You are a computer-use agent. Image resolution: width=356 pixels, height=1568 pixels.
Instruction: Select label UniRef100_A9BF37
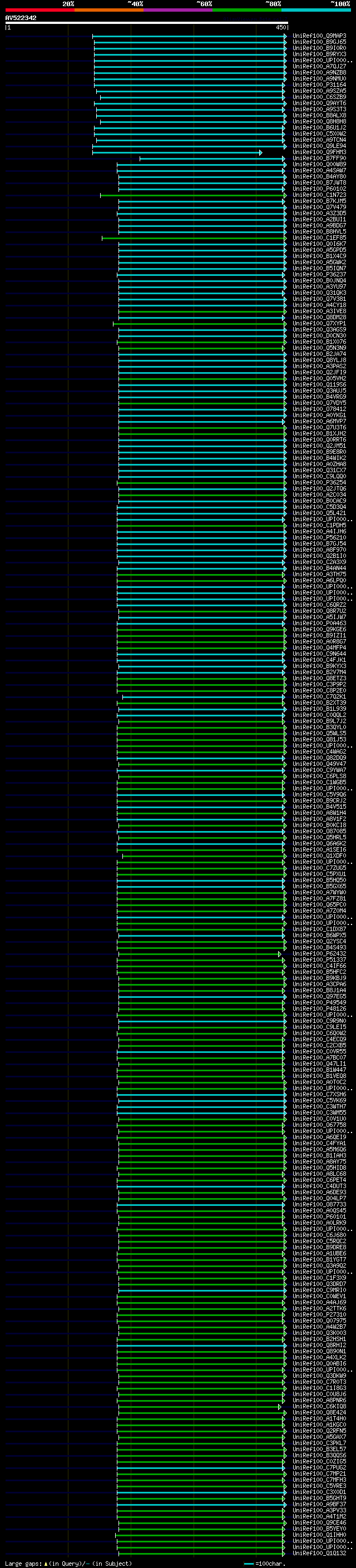coord(319,1505)
